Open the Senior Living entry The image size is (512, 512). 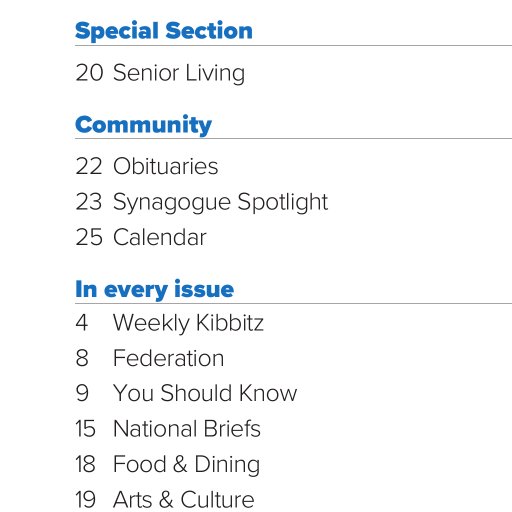[179, 73]
